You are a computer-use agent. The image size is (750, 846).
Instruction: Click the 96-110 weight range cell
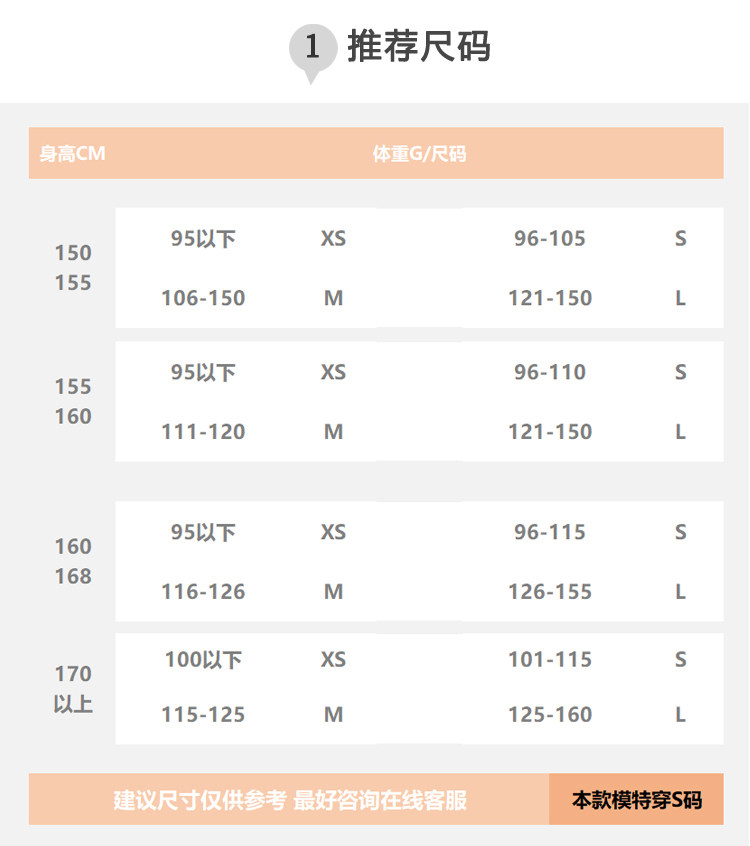(x=550, y=372)
